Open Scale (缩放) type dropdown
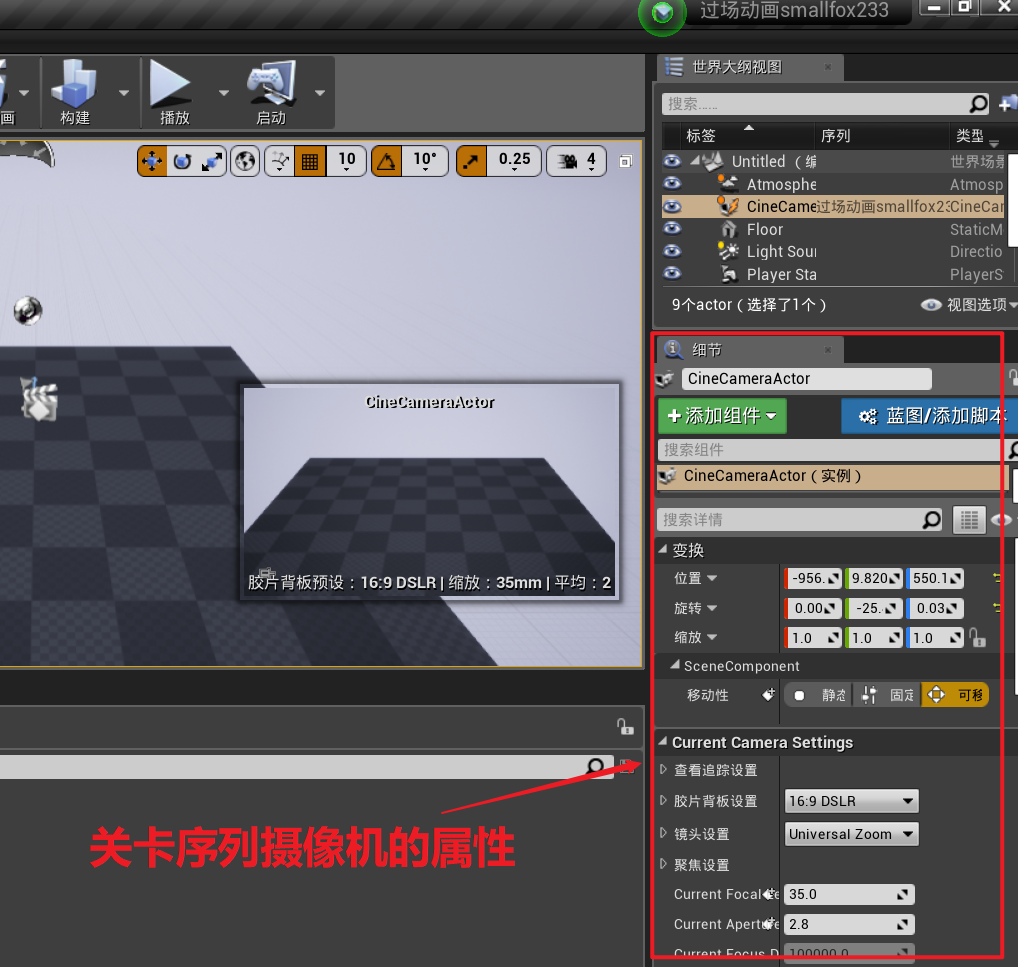This screenshot has width=1018, height=967. coord(712,637)
